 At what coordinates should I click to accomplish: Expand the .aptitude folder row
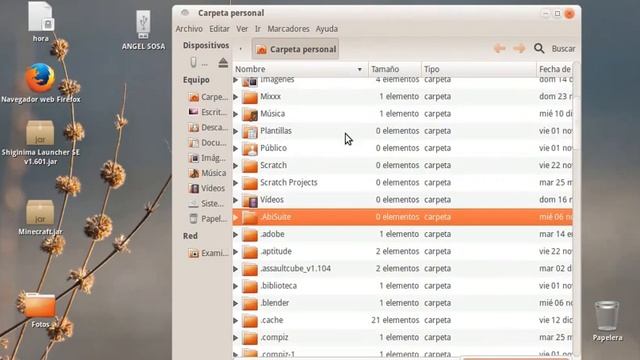(x=236, y=252)
